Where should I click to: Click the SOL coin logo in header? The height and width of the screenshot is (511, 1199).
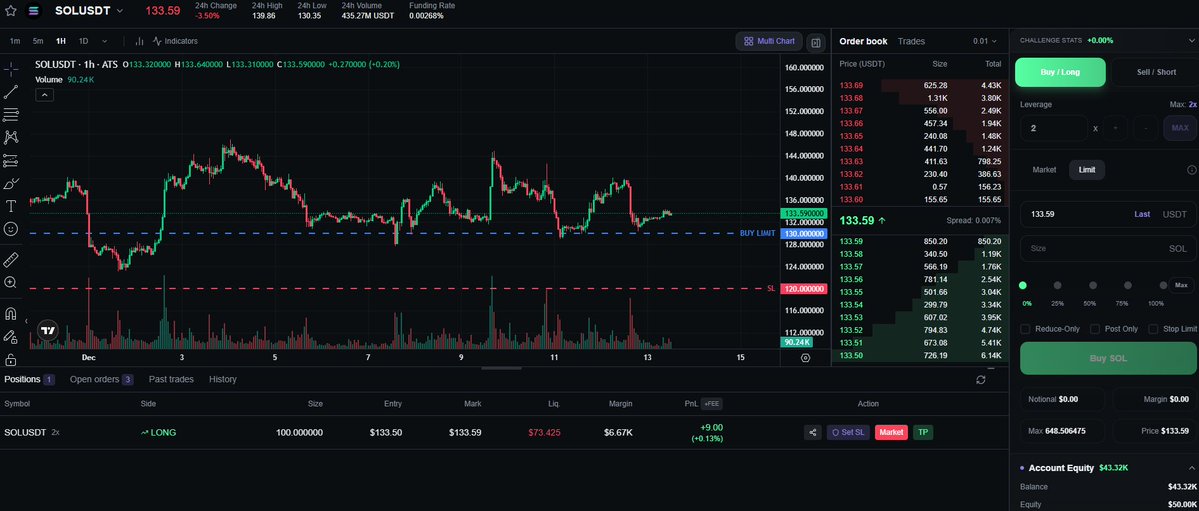[33, 11]
